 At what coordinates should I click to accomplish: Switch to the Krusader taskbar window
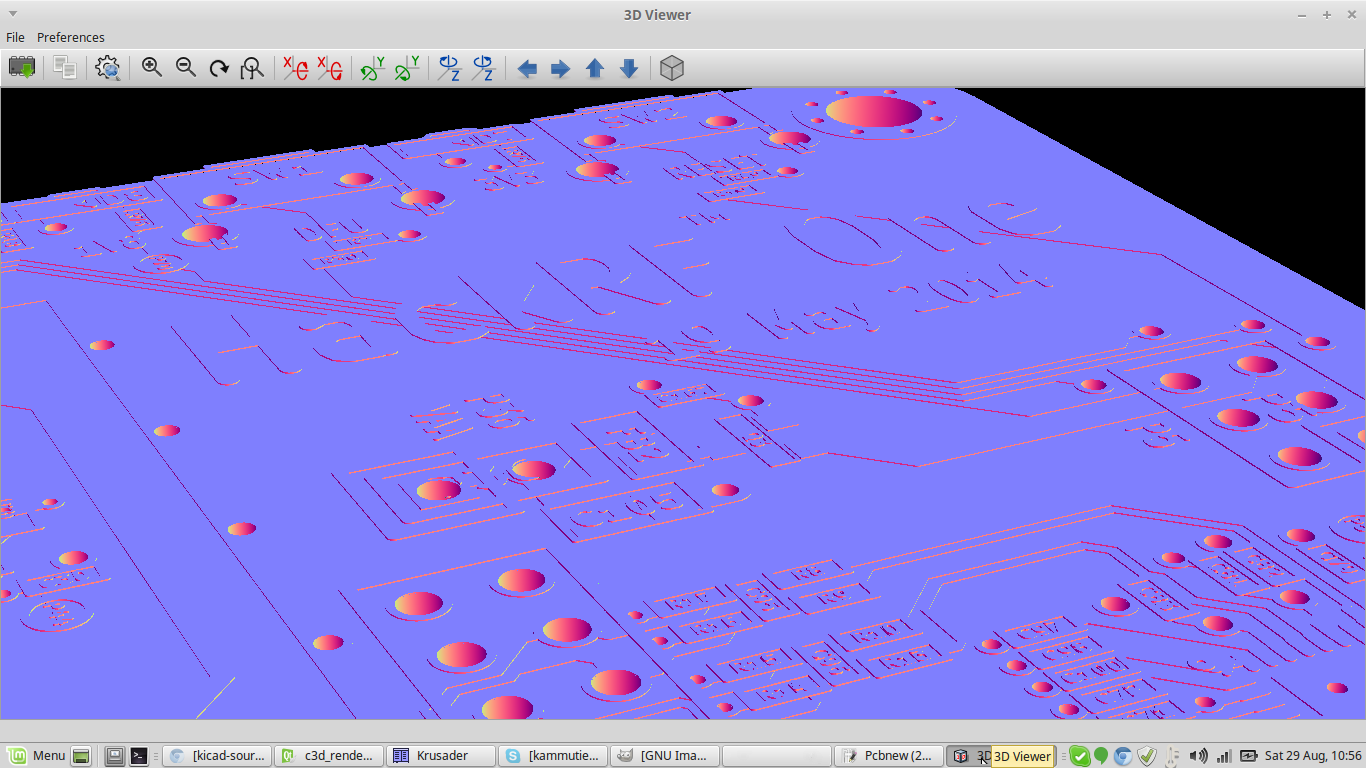[x=442, y=756]
